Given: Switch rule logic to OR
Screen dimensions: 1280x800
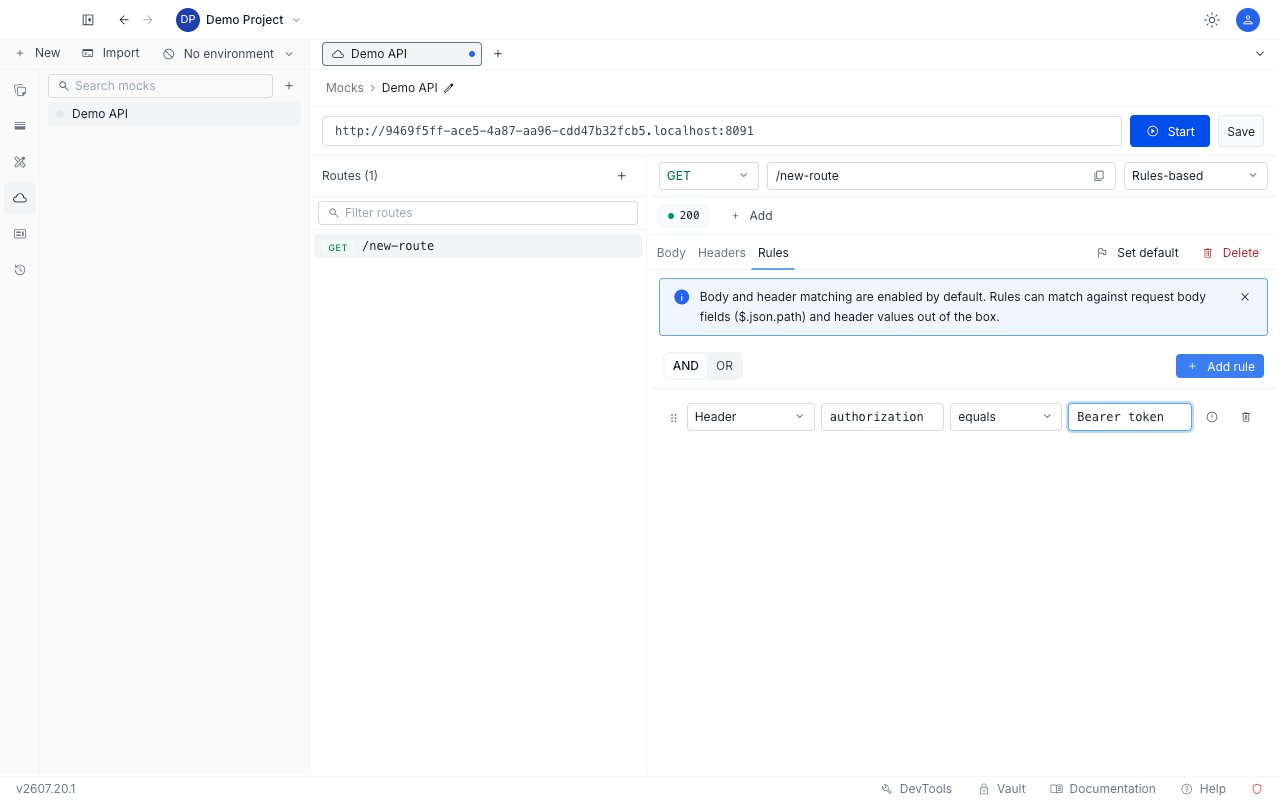Looking at the screenshot, I should click(x=724, y=366).
